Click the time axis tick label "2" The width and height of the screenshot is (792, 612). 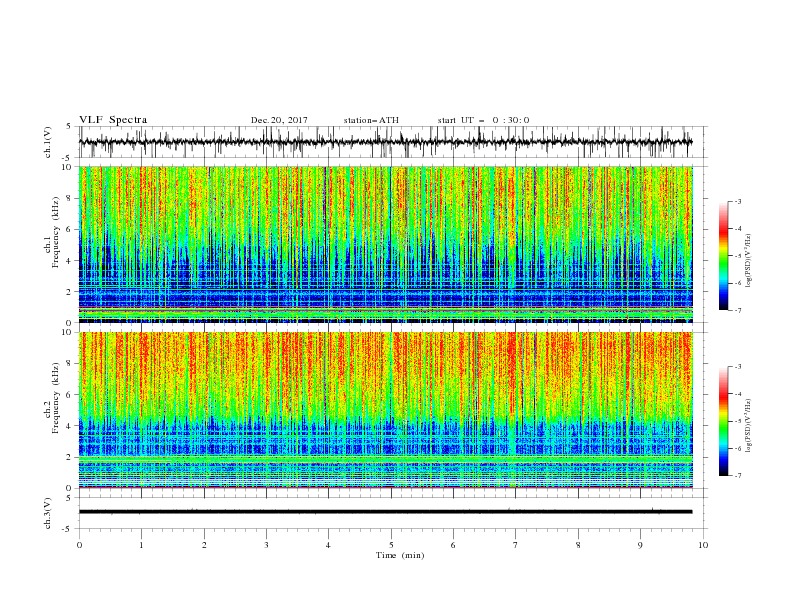(204, 545)
